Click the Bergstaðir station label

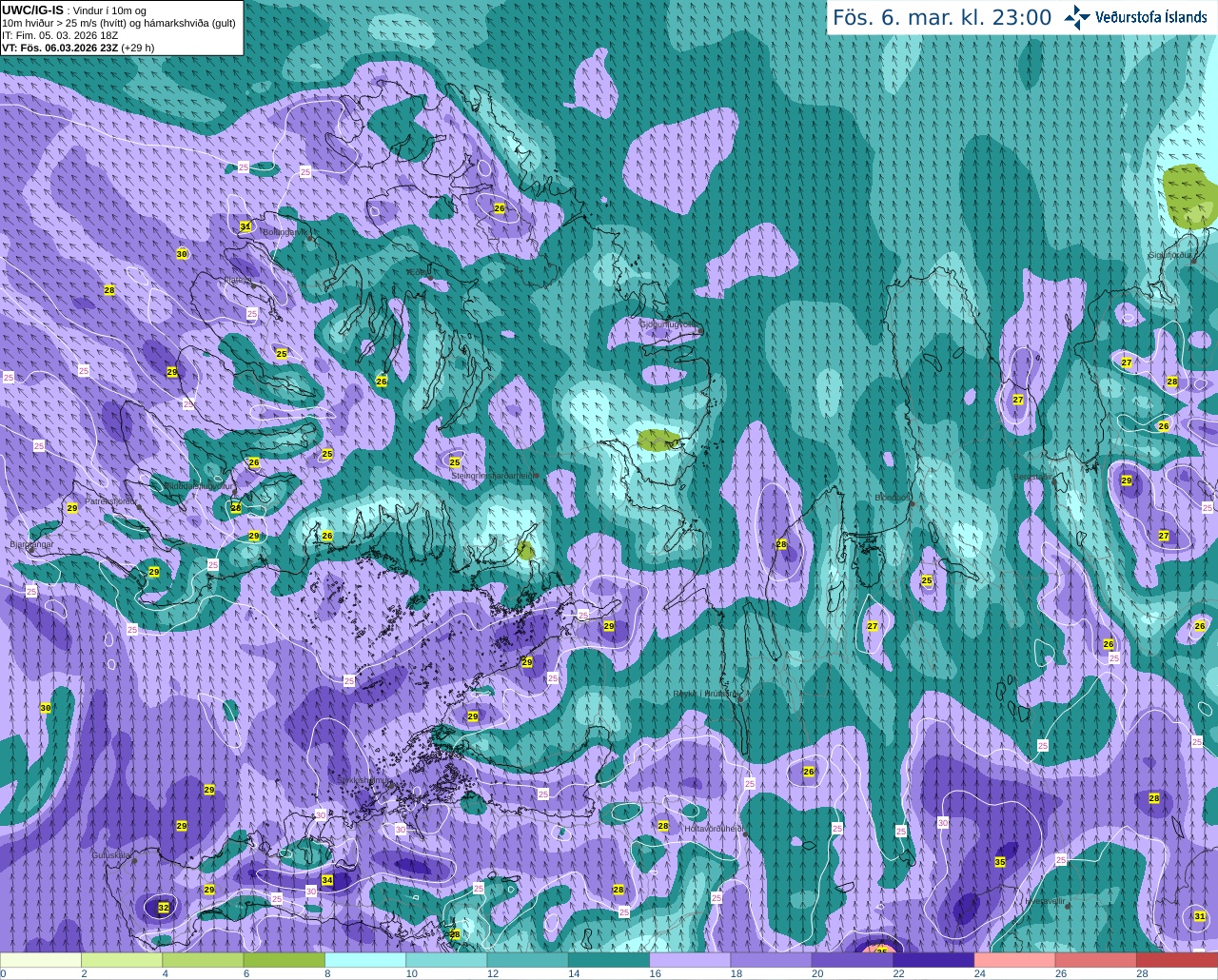tap(1033, 477)
